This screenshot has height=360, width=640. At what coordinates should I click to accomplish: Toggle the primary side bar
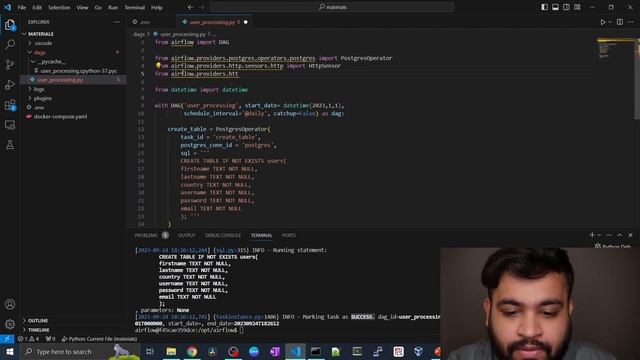(x=544, y=7)
